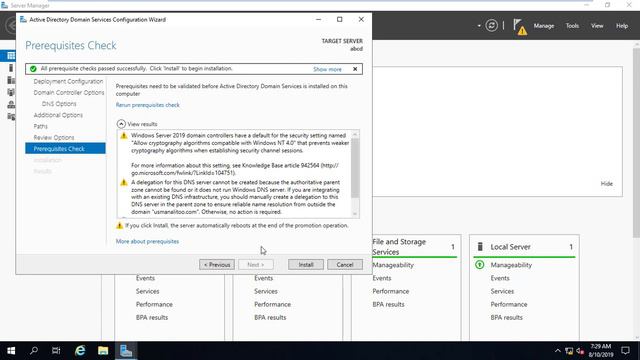Click Show more in notification bar
The height and width of the screenshot is (360, 640).
click(x=327, y=69)
